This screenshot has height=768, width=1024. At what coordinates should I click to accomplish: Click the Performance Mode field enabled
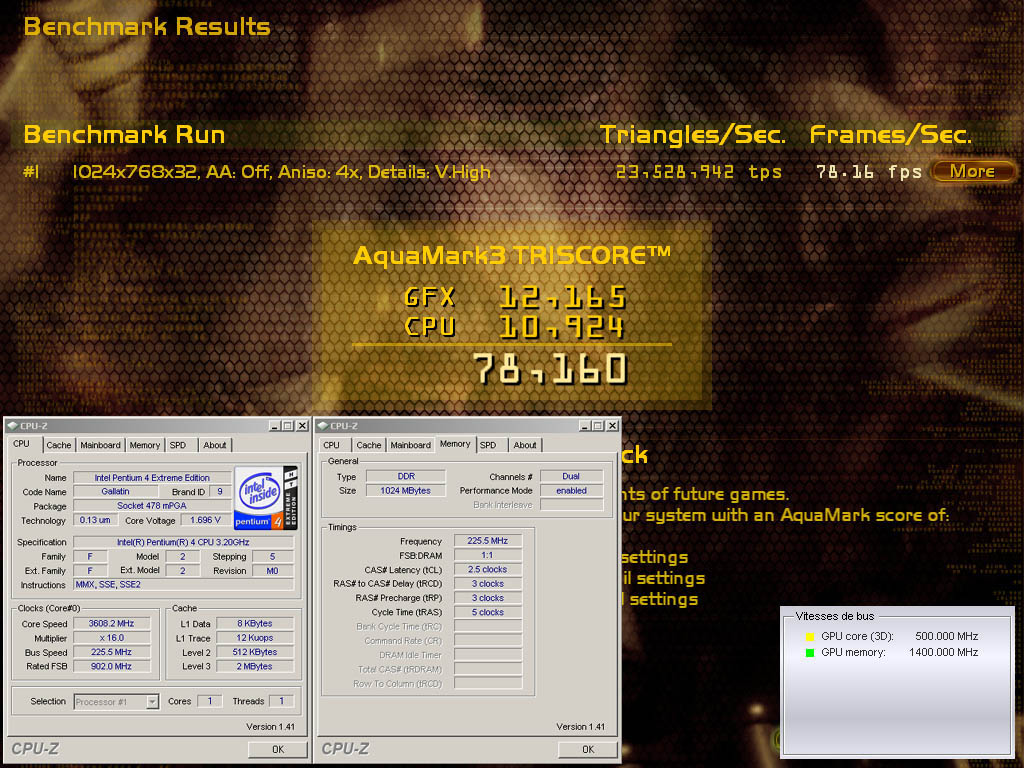571,491
